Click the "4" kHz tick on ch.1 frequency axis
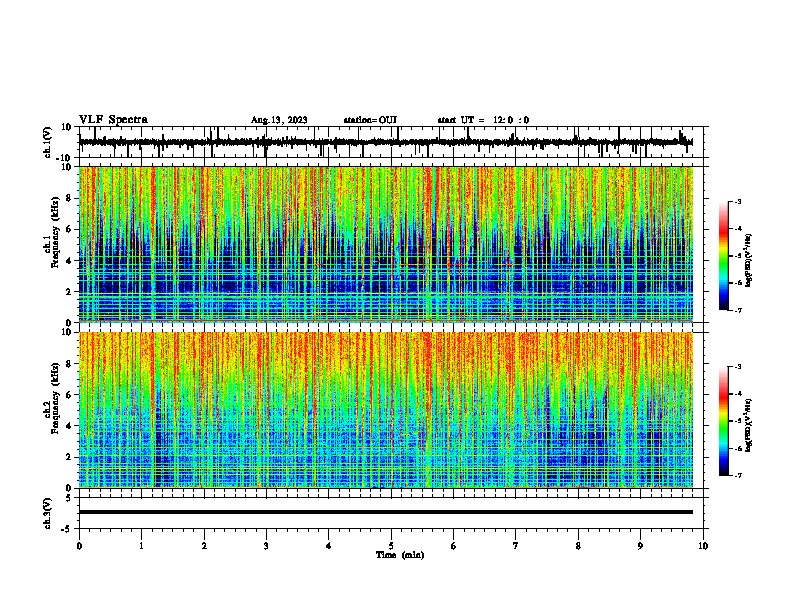792x612 pixels. pyautogui.click(x=69, y=261)
